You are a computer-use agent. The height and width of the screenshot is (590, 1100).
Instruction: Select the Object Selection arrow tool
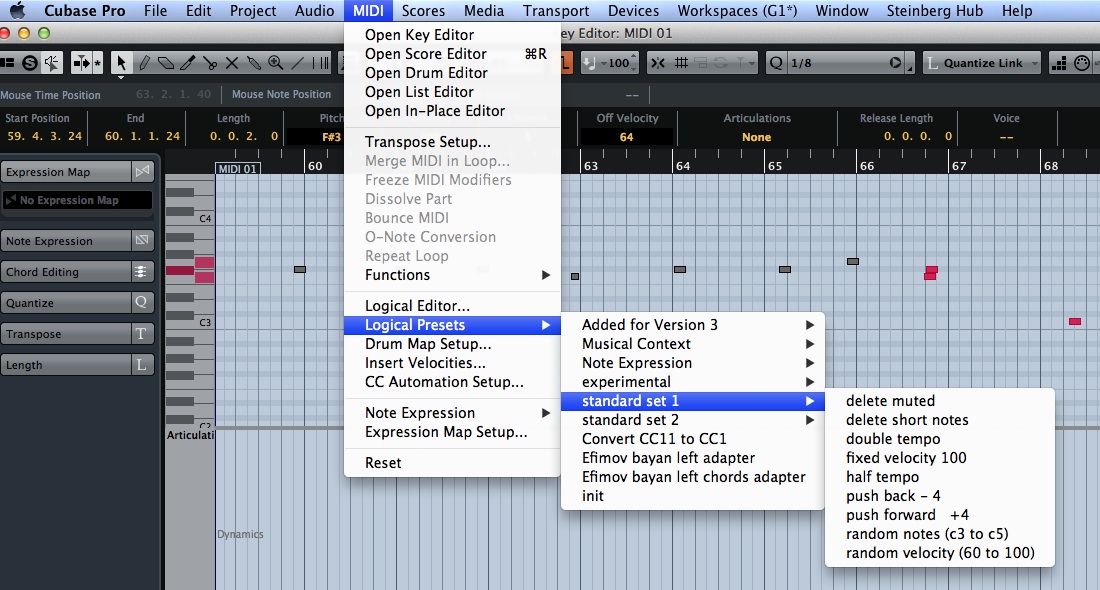pyautogui.click(x=121, y=63)
